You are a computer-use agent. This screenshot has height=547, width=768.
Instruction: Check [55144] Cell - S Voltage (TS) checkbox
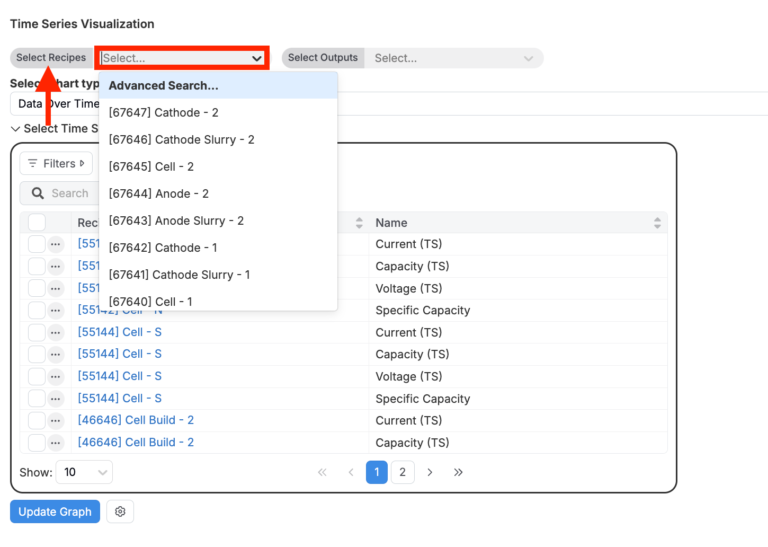37,377
